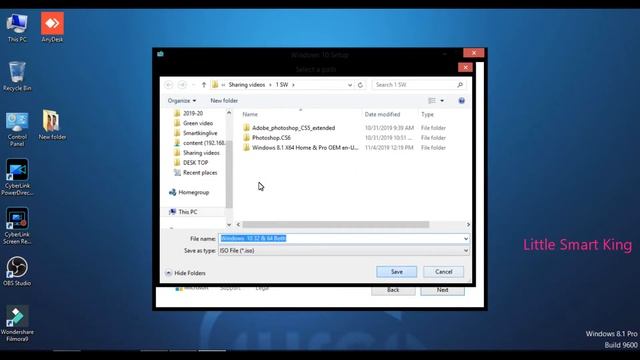Change view using the view icon
The image size is (640, 360).
(432, 101)
